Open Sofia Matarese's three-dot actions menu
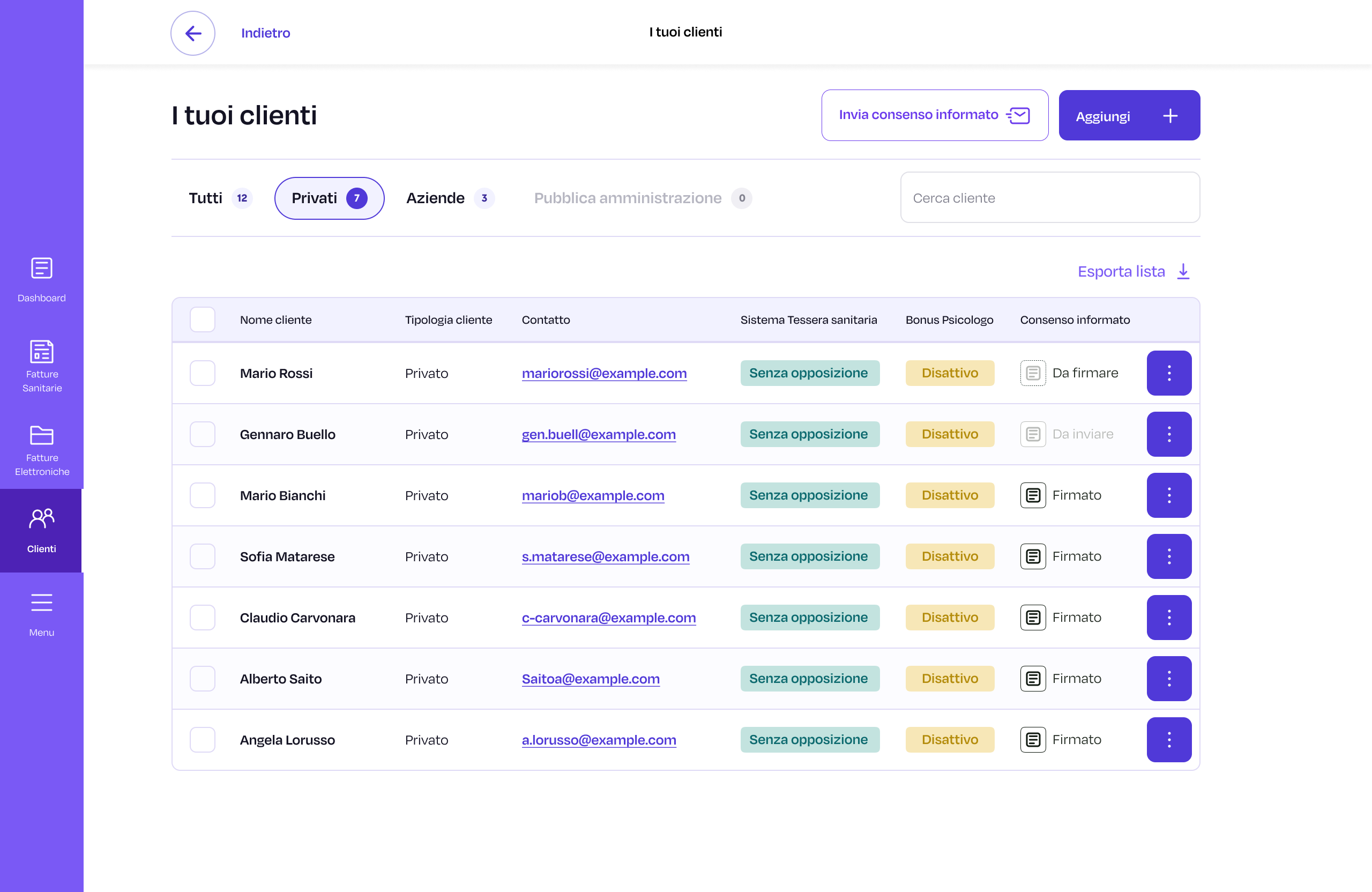1372x892 pixels. (1168, 556)
